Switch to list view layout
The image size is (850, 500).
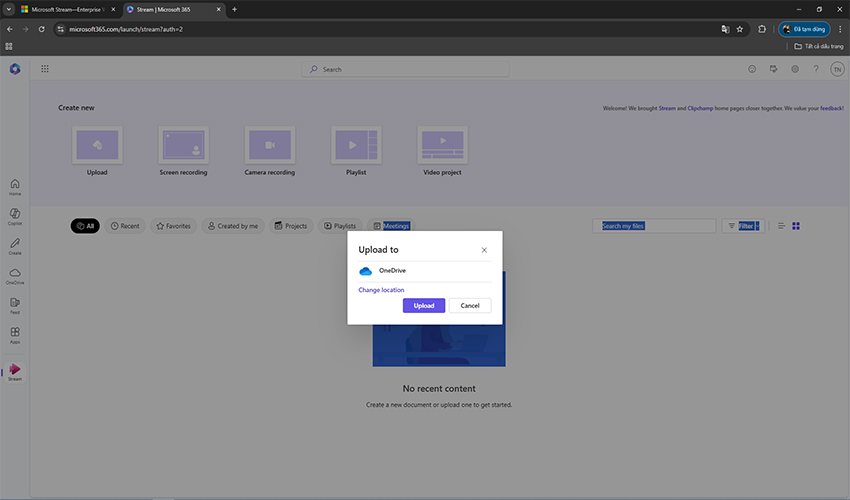pos(781,226)
